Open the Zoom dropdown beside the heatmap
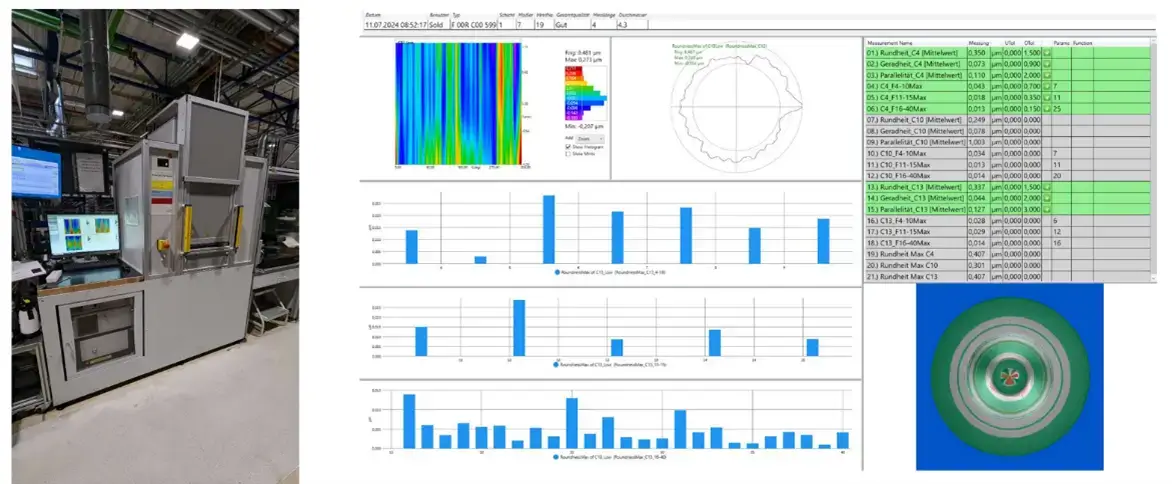The height and width of the screenshot is (484, 1172). pyautogui.click(x=590, y=140)
